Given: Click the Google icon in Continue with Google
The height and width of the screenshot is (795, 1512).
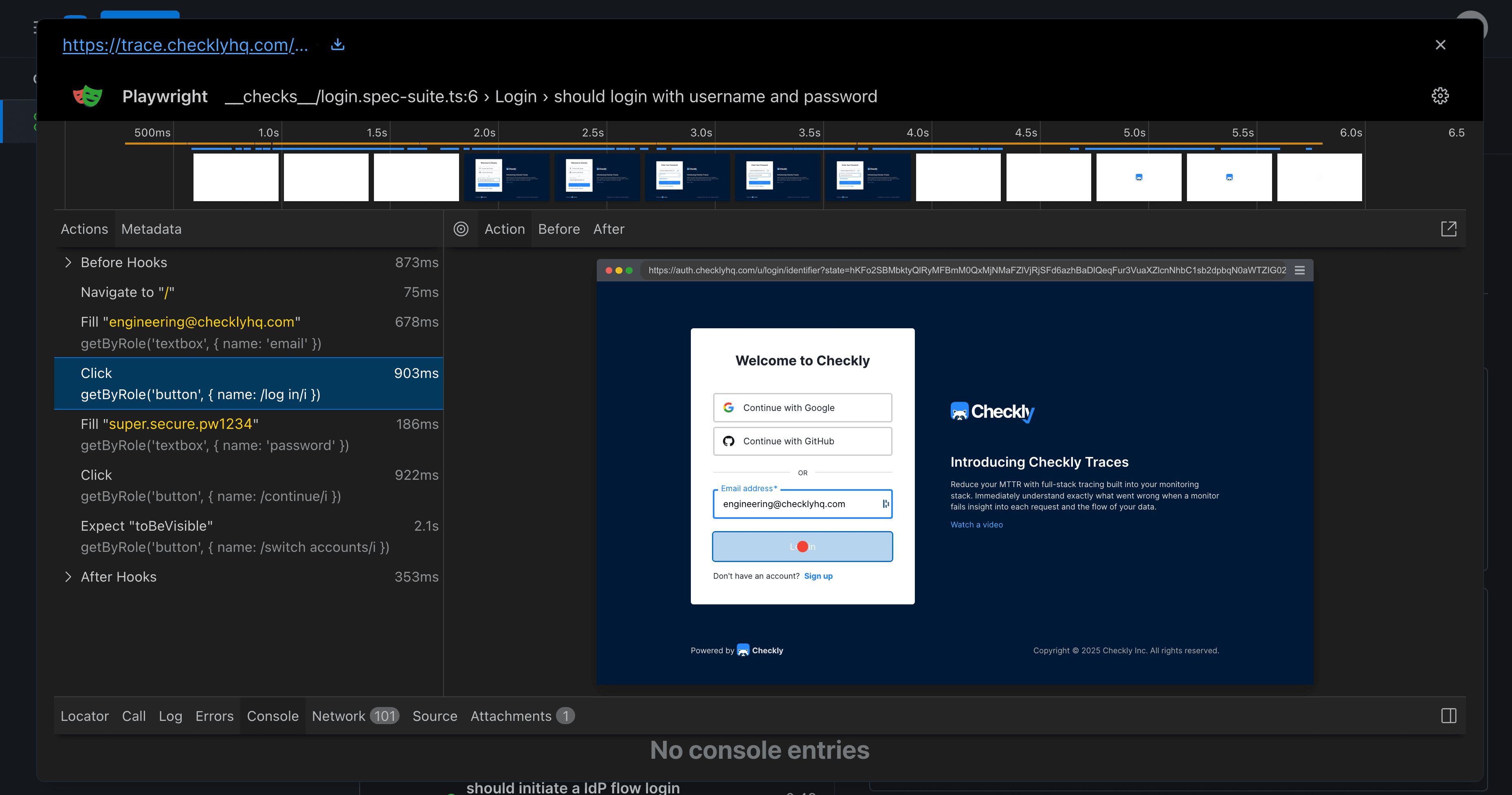Looking at the screenshot, I should (728, 408).
